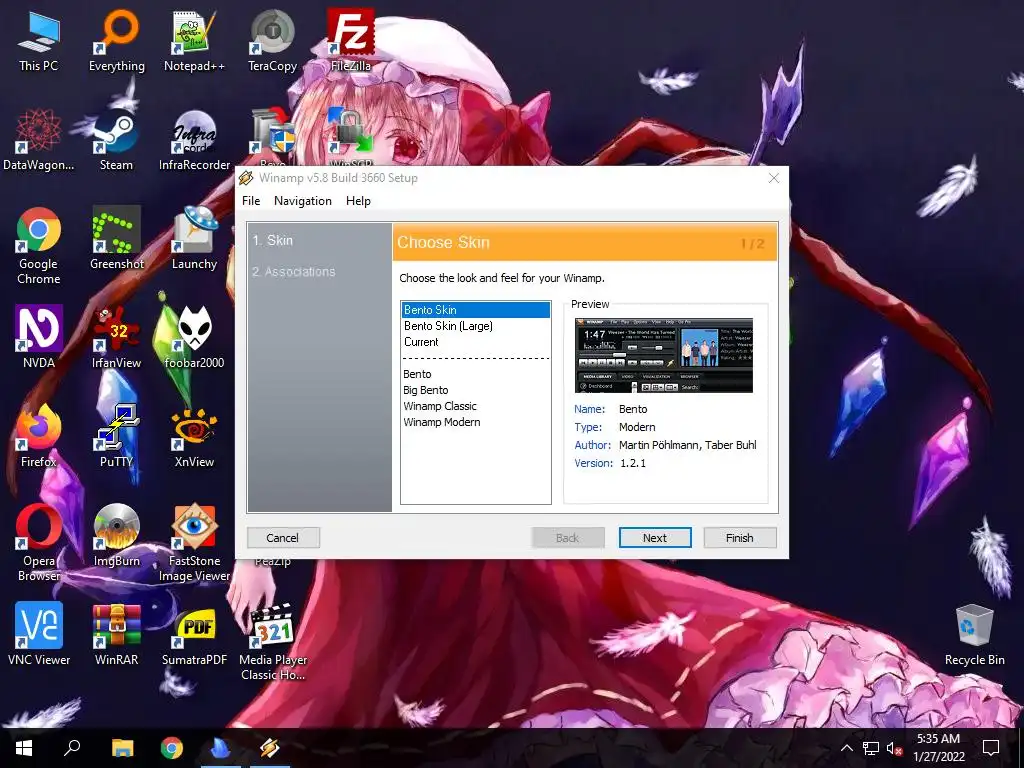Click the Recycle Bin desktop icon
The image size is (1024, 768).
974,634
